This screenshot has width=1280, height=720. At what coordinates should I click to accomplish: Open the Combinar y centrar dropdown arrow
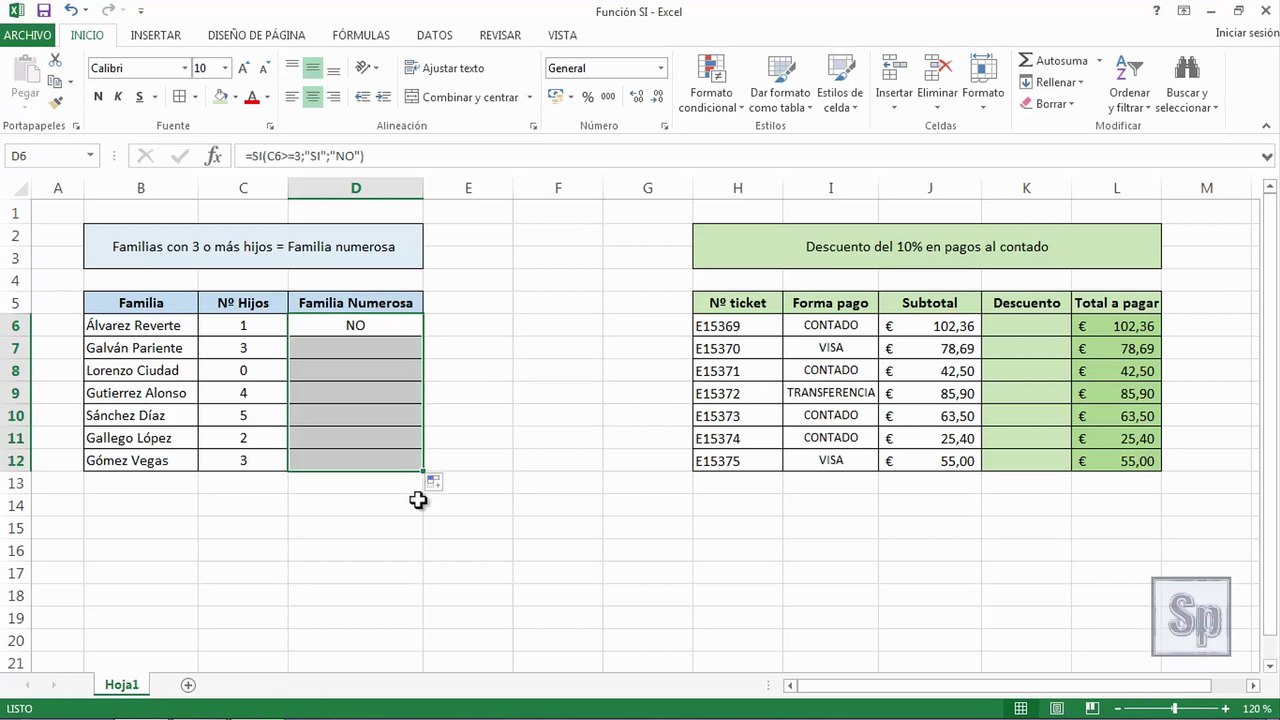(x=530, y=97)
